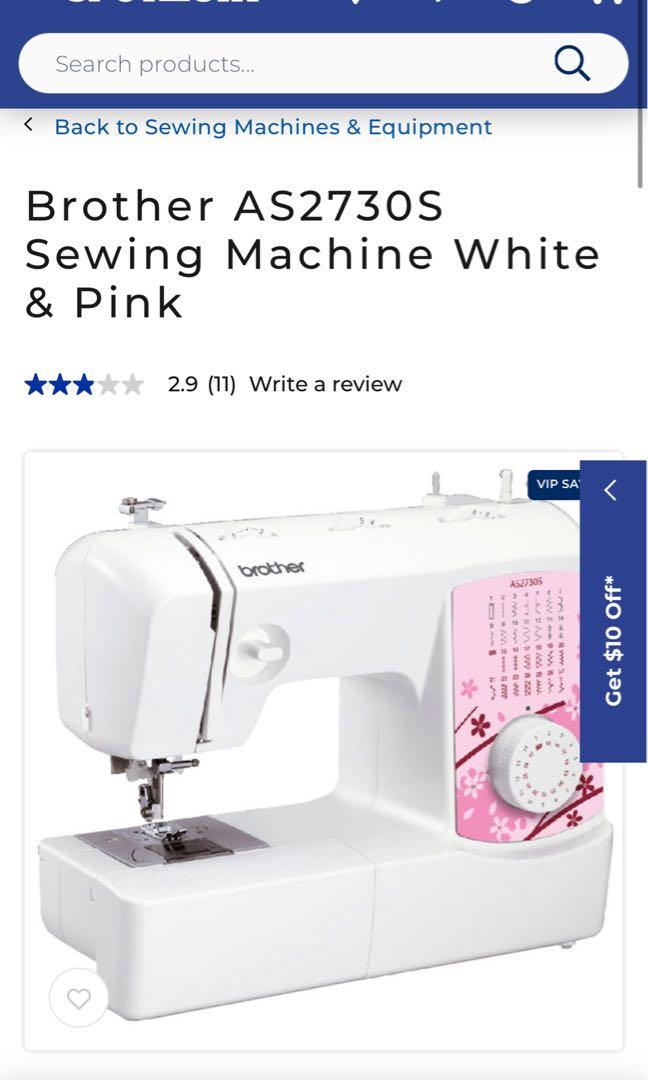Expand the Get $10 Off panel chevron
The height and width of the screenshot is (1080, 648).
pyautogui.click(x=610, y=490)
